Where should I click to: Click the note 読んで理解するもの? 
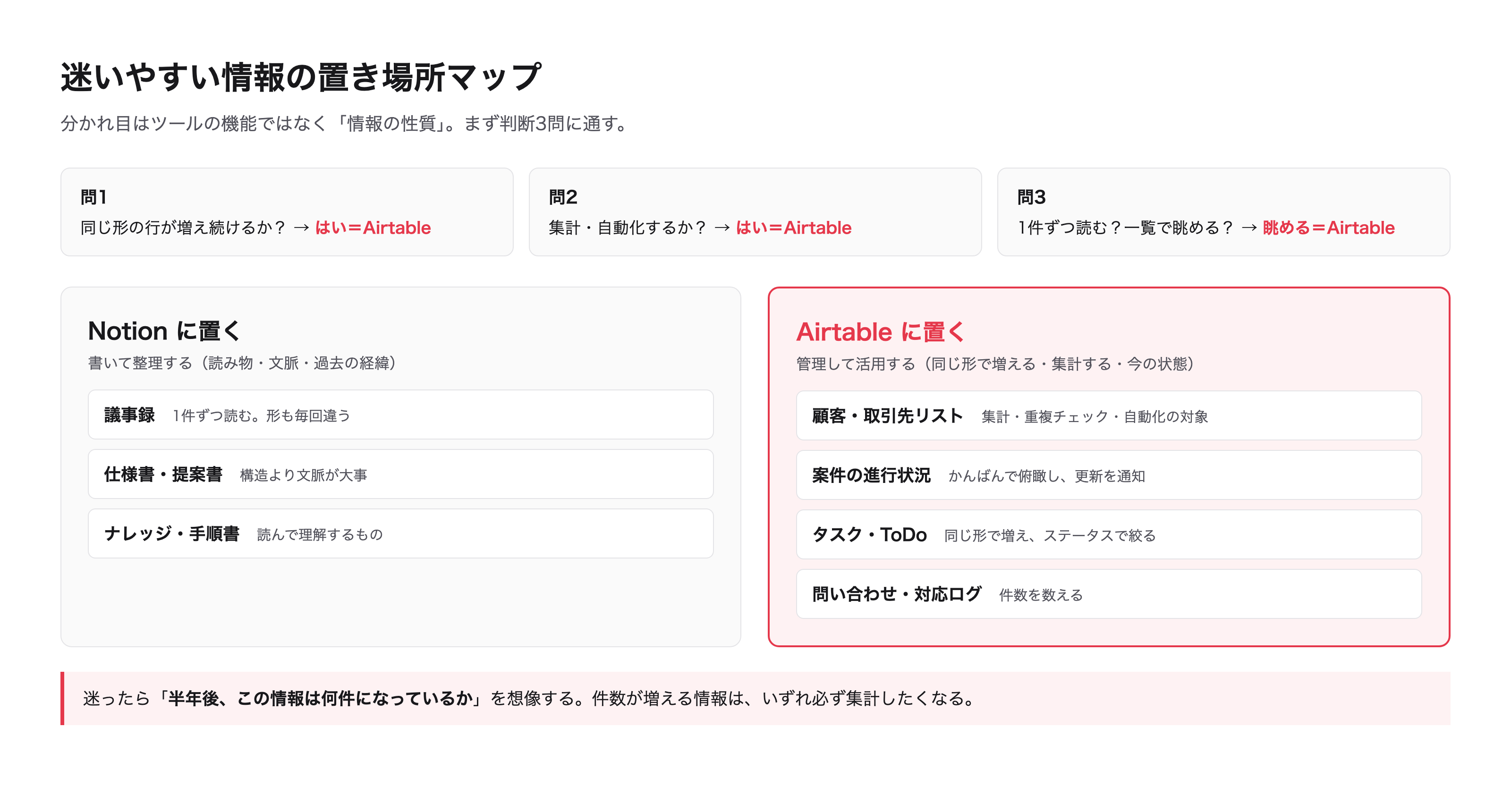pyautogui.click(x=320, y=535)
